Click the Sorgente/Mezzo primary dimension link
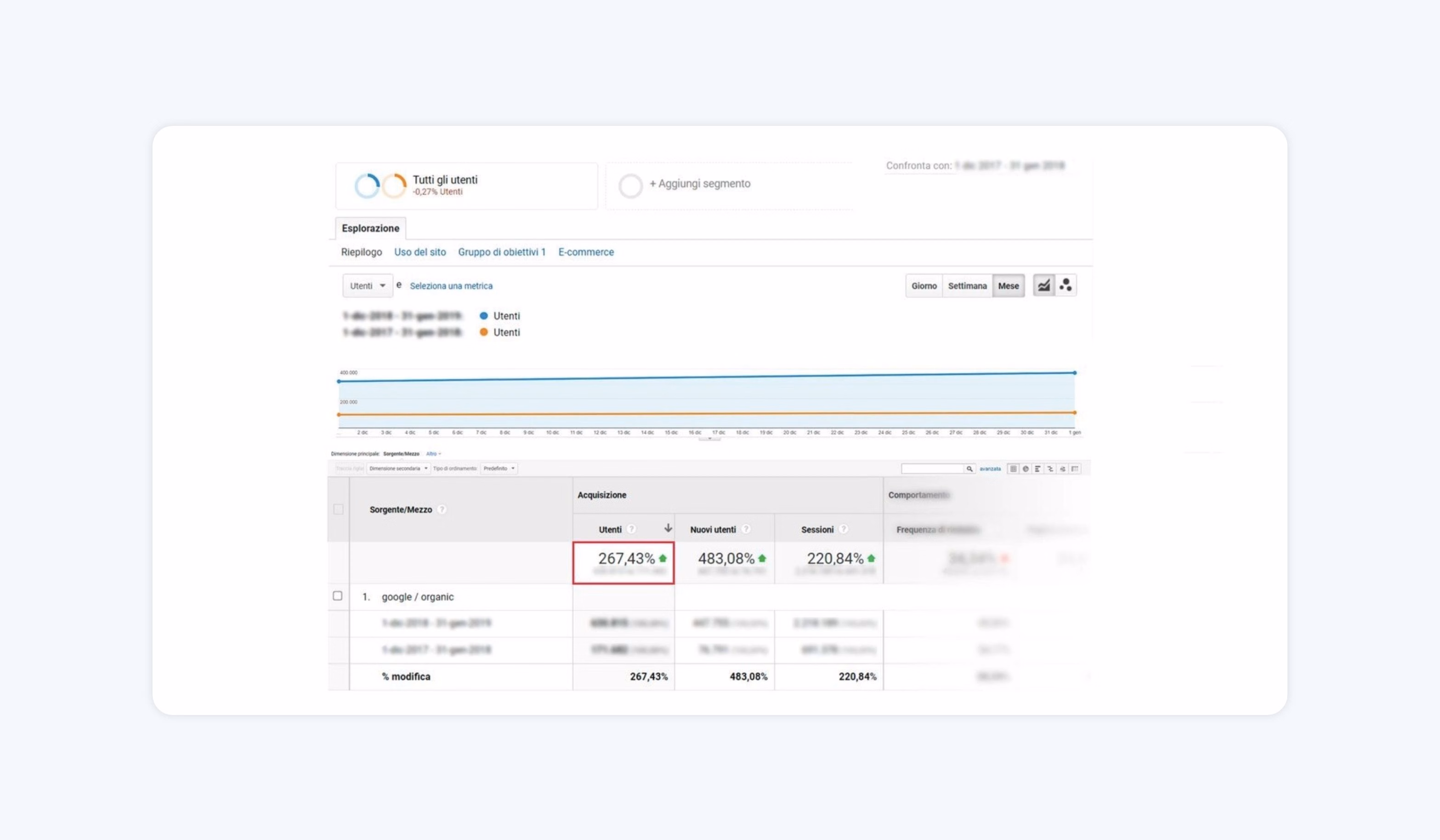This screenshot has width=1440, height=840. coord(401,454)
